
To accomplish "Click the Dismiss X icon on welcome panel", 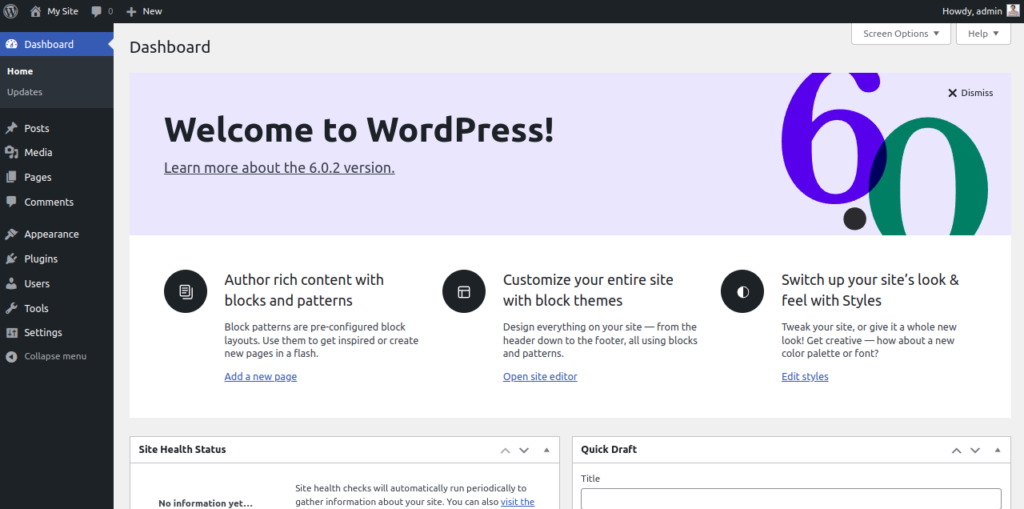I will 952,93.
